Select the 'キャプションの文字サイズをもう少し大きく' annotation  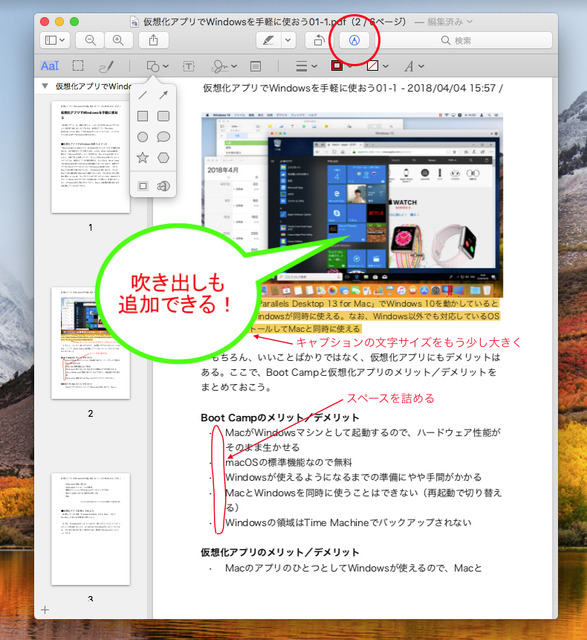pos(409,342)
